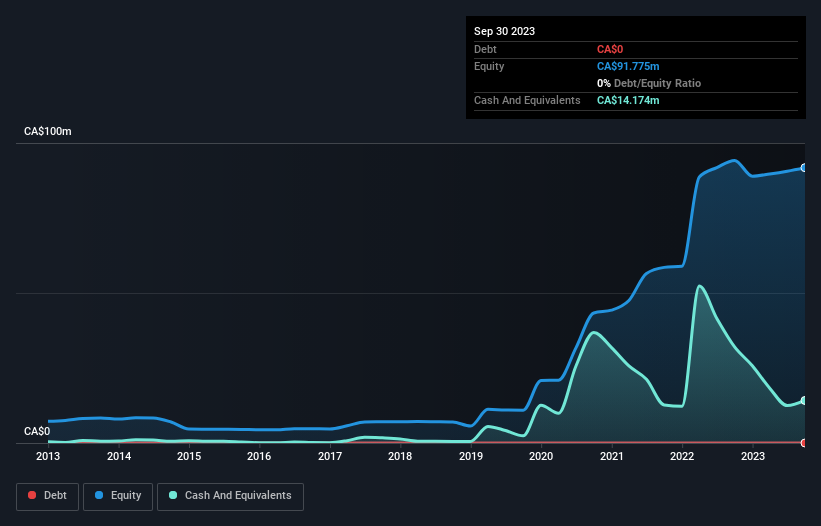821x526 pixels.
Task: Click Cash And Equivalents label in tooltip
Action: 527,100
